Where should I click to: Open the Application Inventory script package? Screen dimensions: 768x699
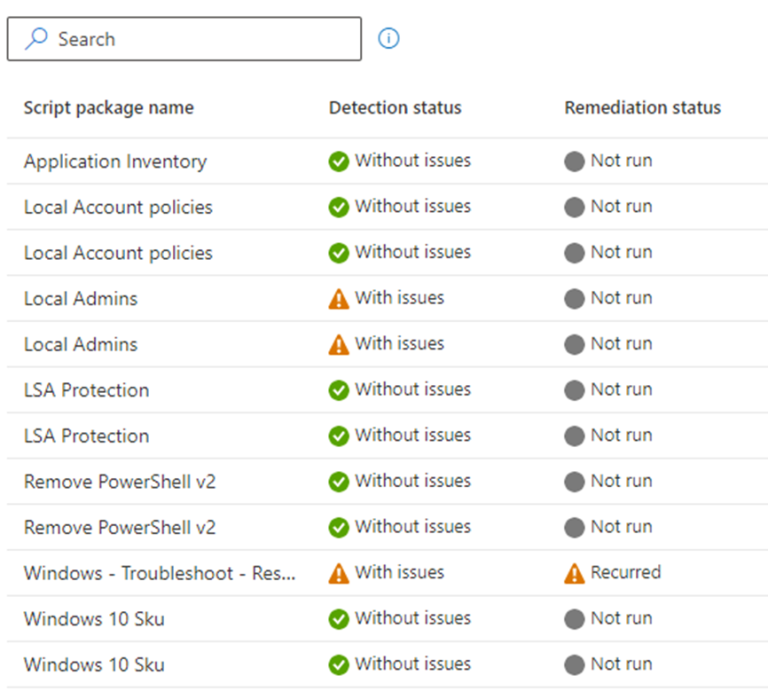(115, 161)
